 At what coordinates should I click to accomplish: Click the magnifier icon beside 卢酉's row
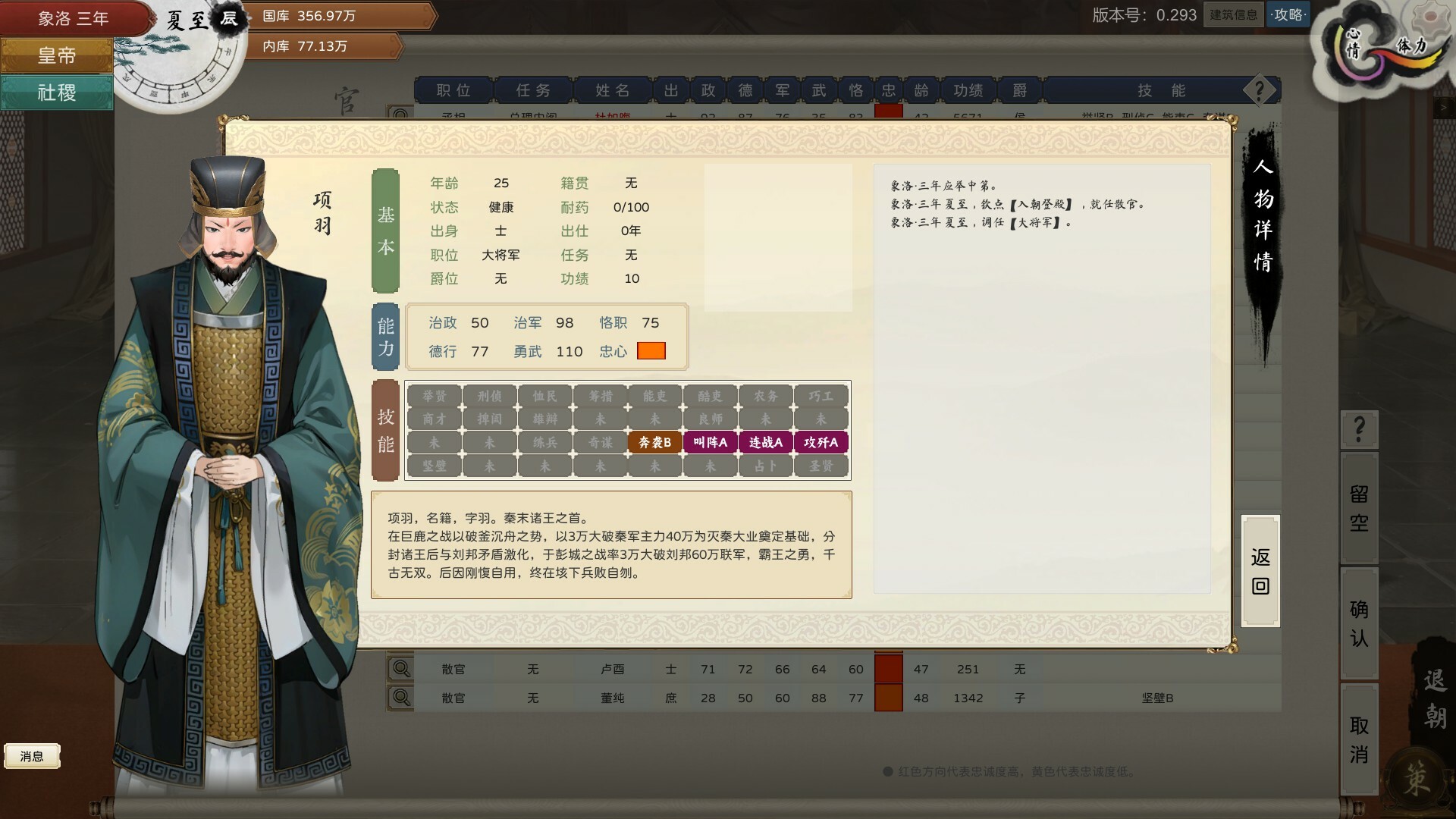[400, 668]
